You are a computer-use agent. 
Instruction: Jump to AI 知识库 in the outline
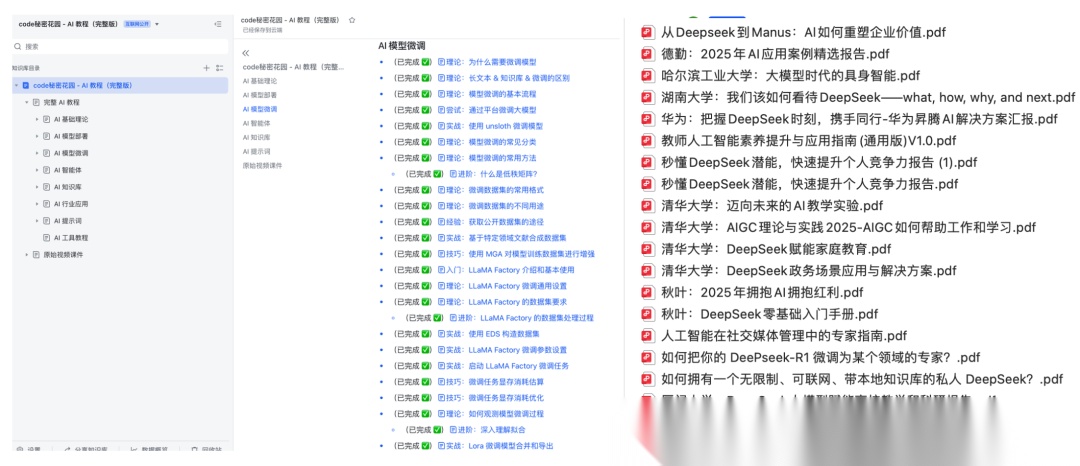coord(256,137)
